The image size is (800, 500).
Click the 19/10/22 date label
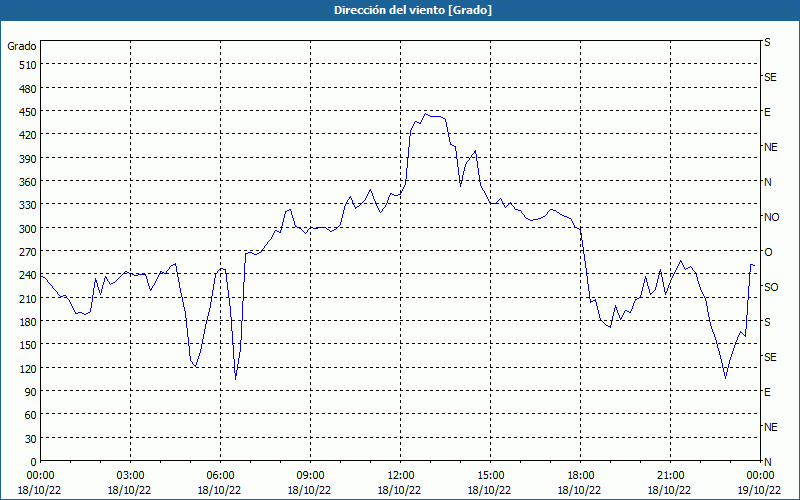761,490
